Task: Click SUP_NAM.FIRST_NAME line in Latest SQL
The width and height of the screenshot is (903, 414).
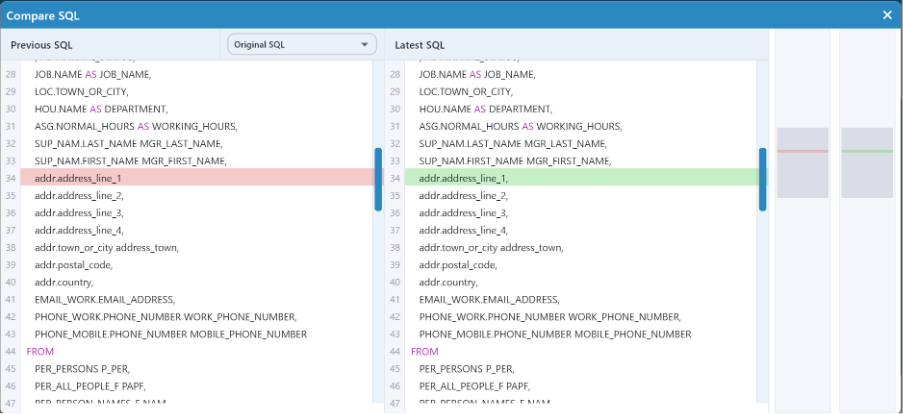Action: point(515,161)
